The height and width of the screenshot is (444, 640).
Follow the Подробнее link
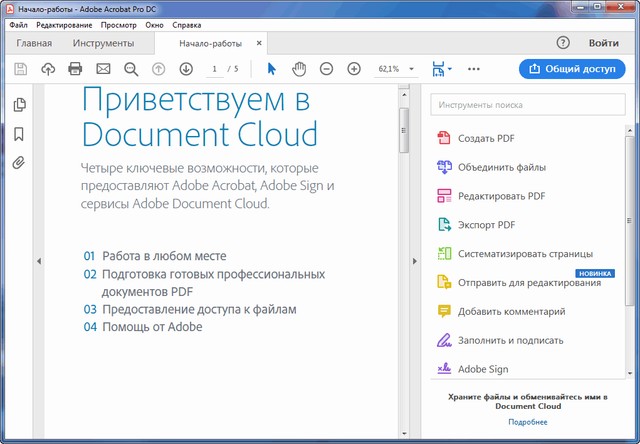(527, 423)
